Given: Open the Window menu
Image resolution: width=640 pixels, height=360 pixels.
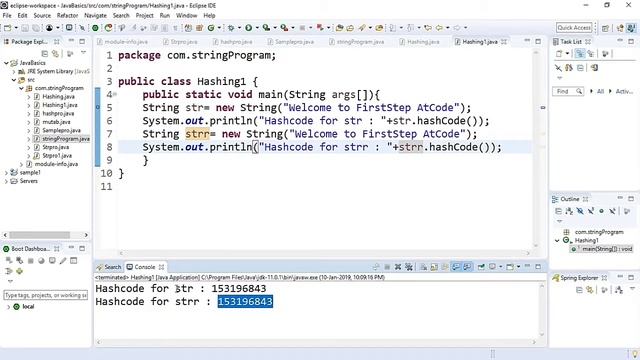Looking at the screenshot, I should click(x=187, y=16).
